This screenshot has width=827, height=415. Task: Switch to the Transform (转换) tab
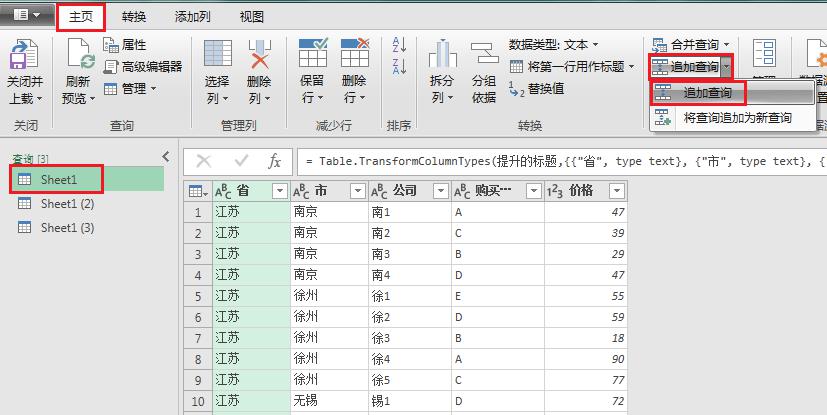(x=134, y=17)
